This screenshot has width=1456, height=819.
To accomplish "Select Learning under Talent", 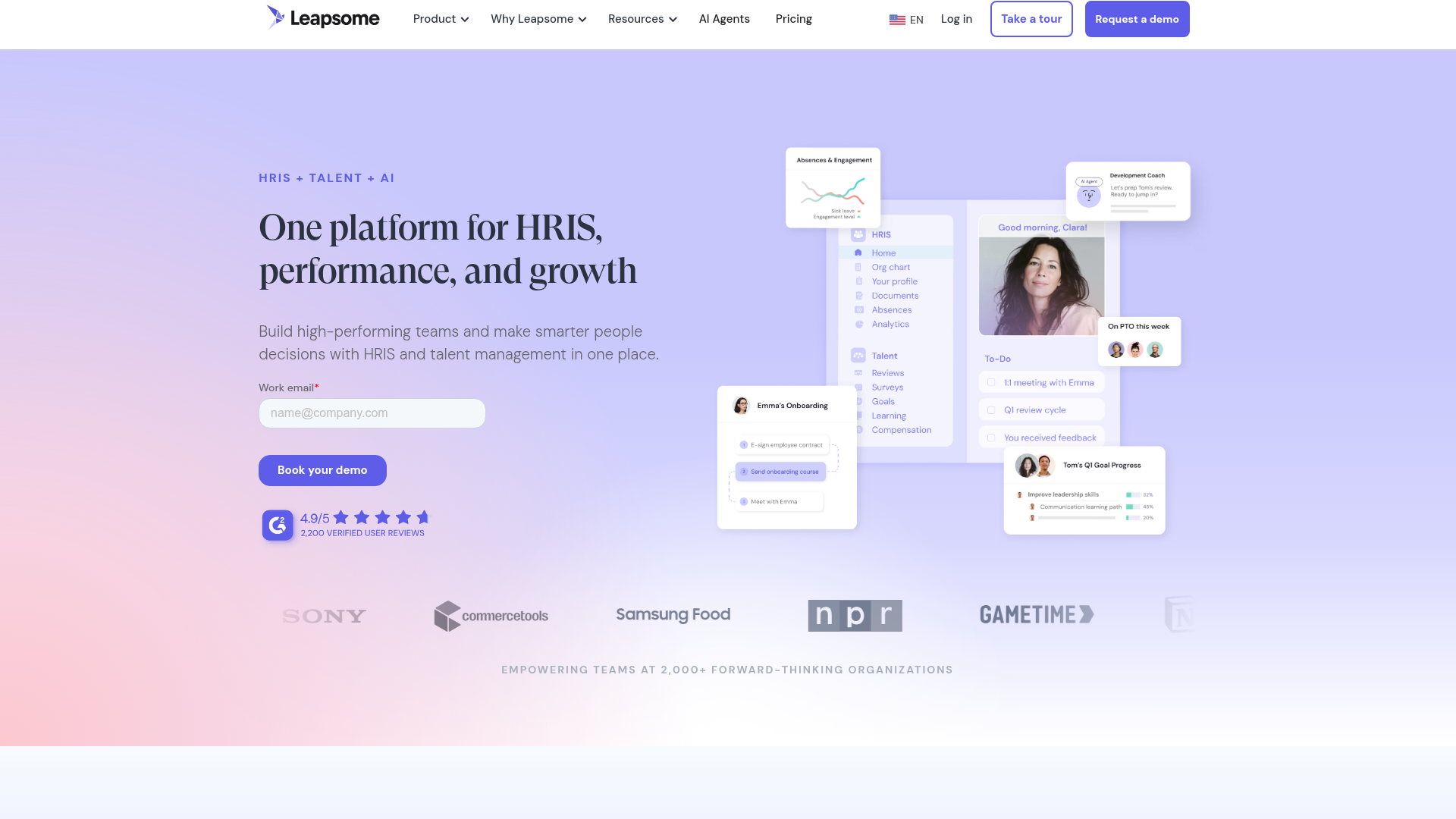I will click(889, 416).
